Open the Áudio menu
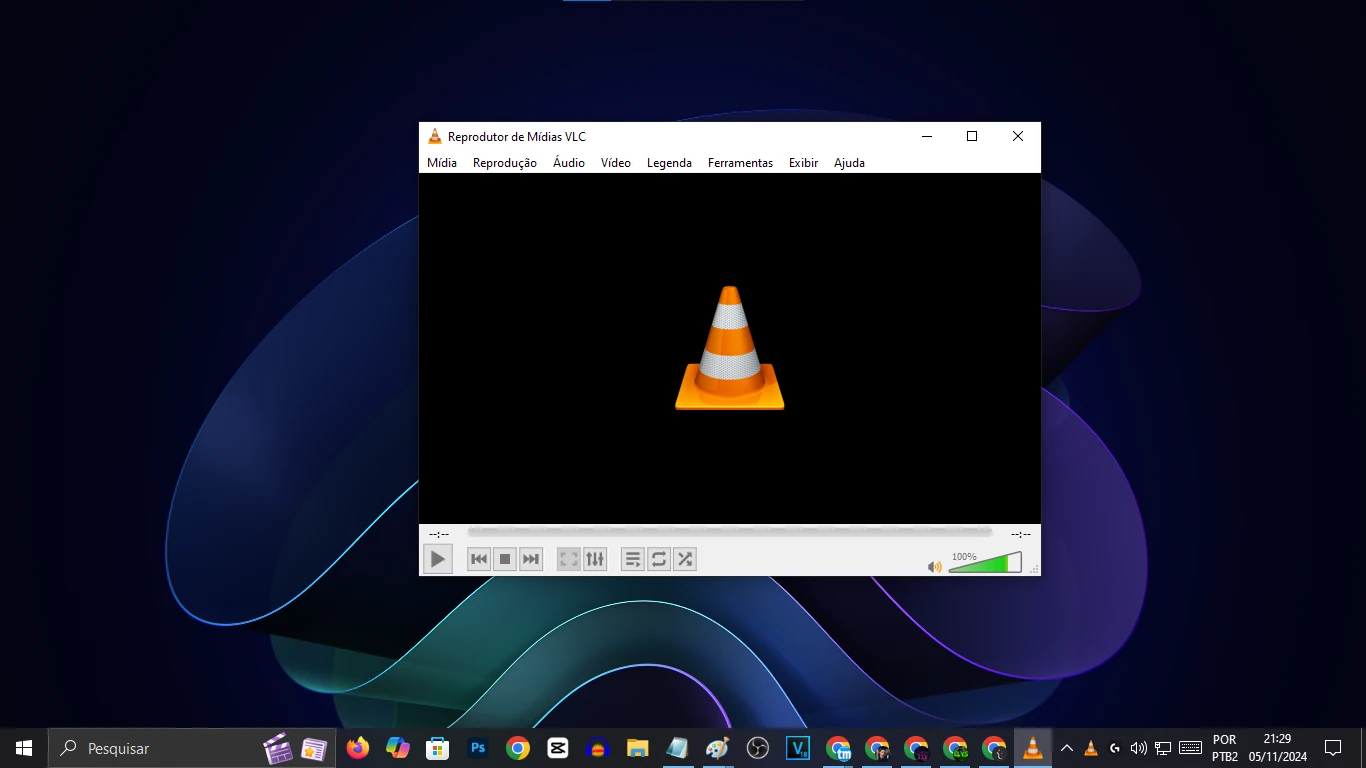 (568, 163)
